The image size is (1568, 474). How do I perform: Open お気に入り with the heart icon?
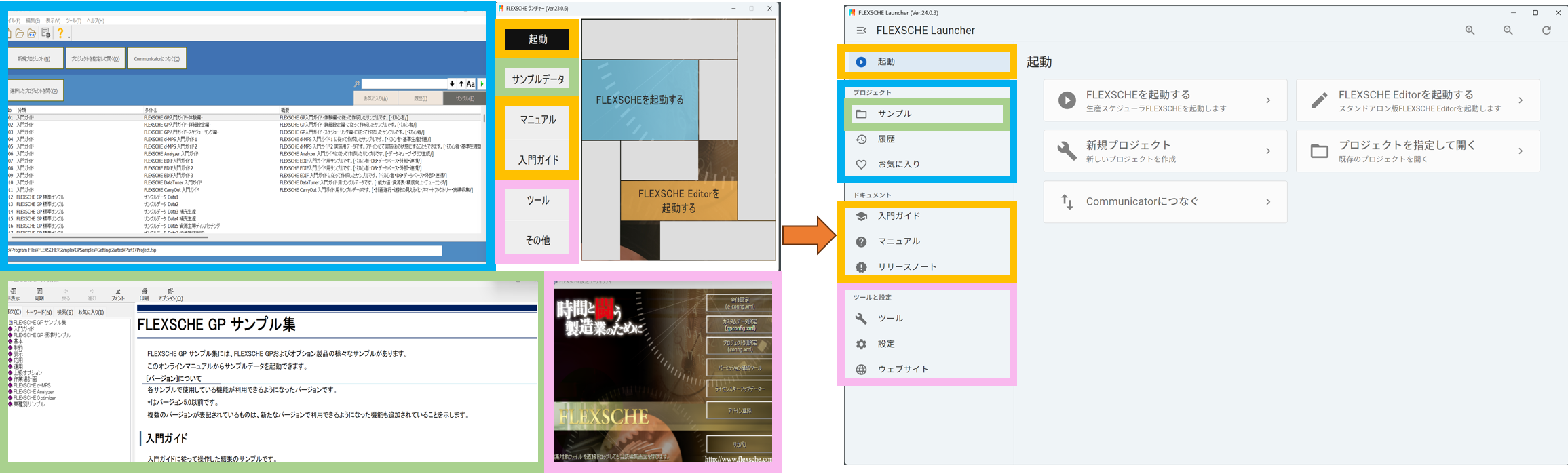[x=898, y=164]
